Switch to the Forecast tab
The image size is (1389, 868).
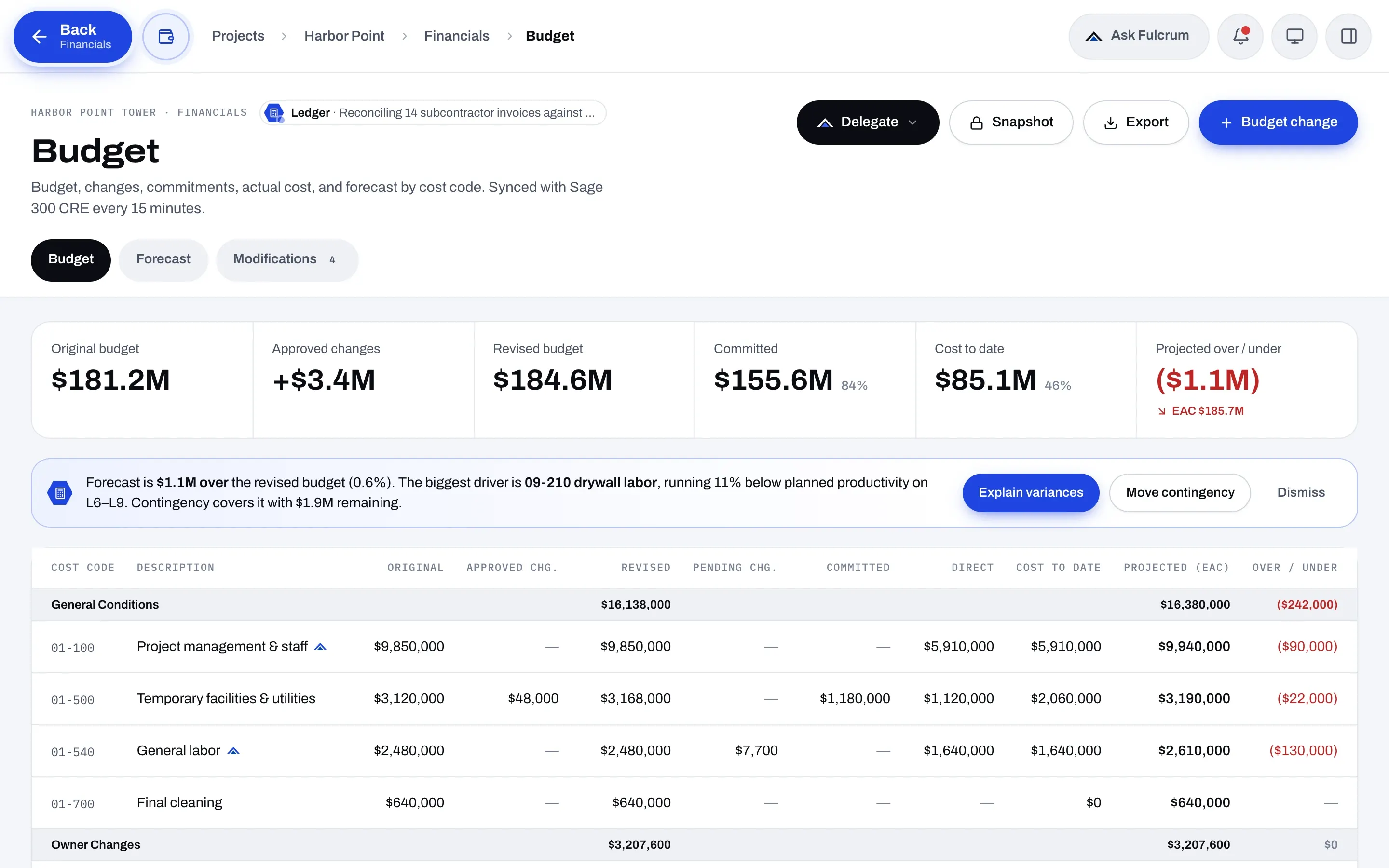pyautogui.click(x=163, y=260)
